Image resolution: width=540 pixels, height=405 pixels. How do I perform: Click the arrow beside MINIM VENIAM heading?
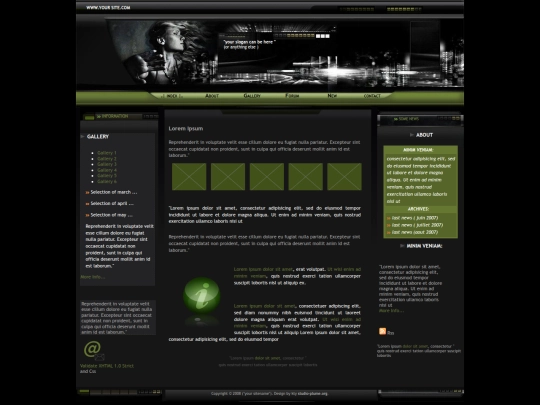pos(402,246)
